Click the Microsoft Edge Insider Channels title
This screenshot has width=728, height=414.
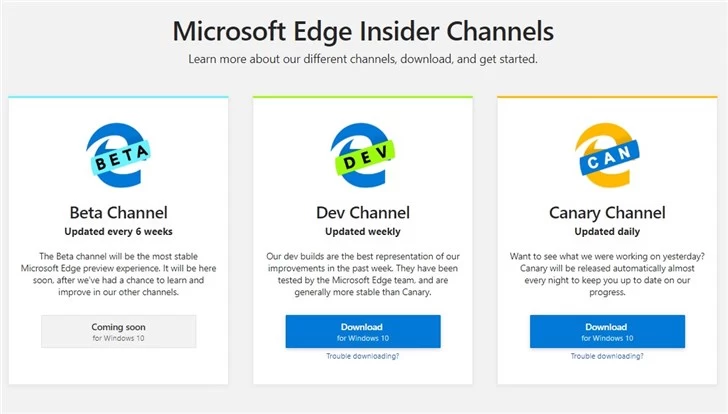point(363,30)
